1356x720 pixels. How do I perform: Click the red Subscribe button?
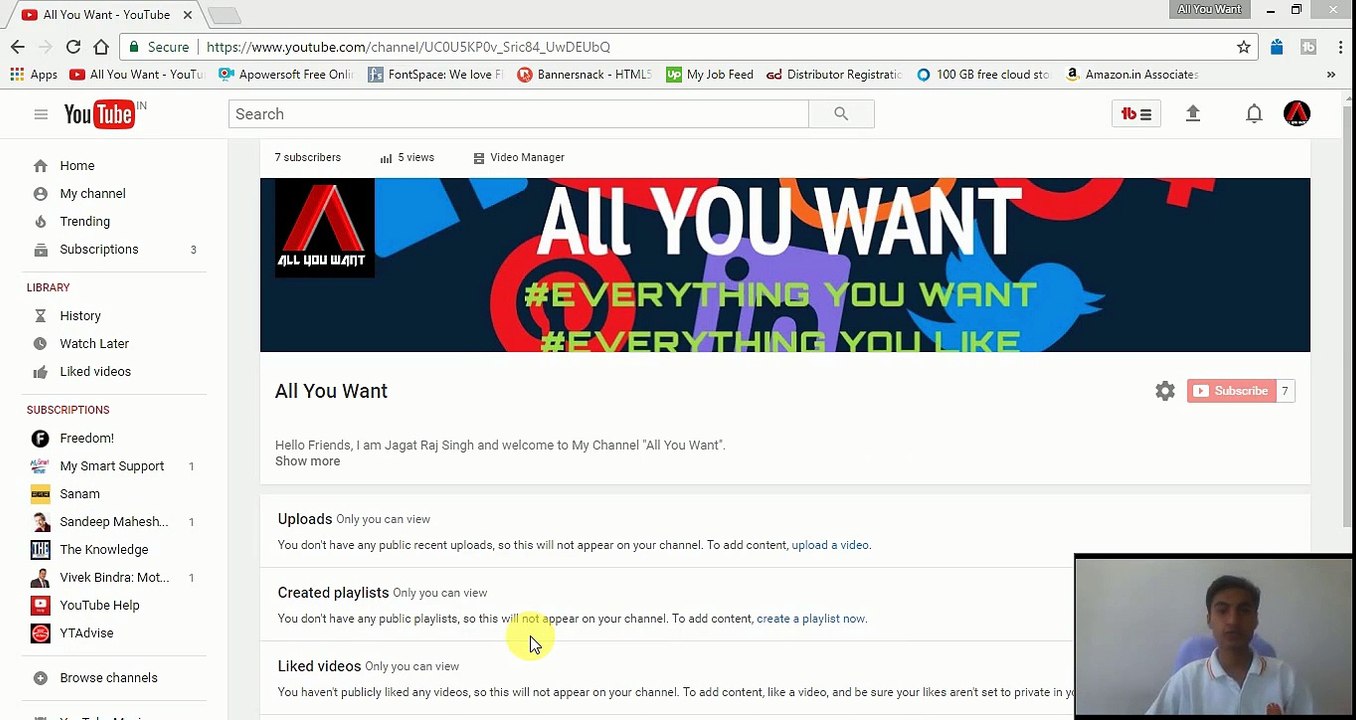click(x=1229, y=391)
